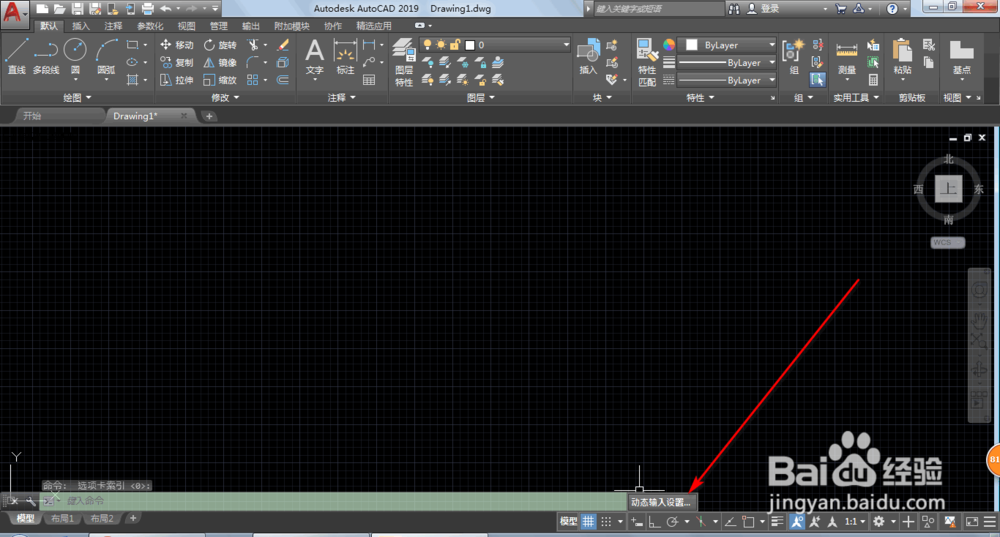Click the Undo arrow in quick access toolbar
This screenshot has height=537, width=1000.
(x=166, y=9)
